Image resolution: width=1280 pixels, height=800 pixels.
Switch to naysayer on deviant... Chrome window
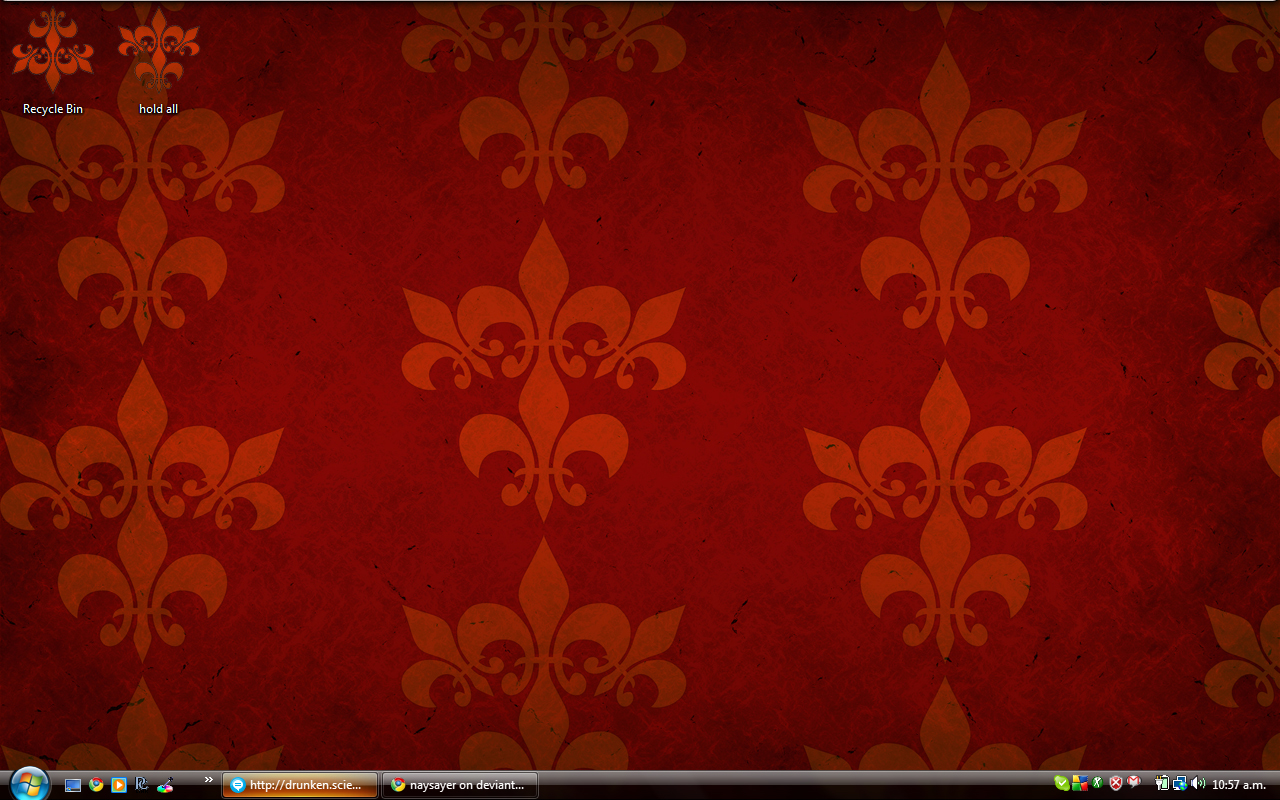pyautogui.click(x=460, y=785)
